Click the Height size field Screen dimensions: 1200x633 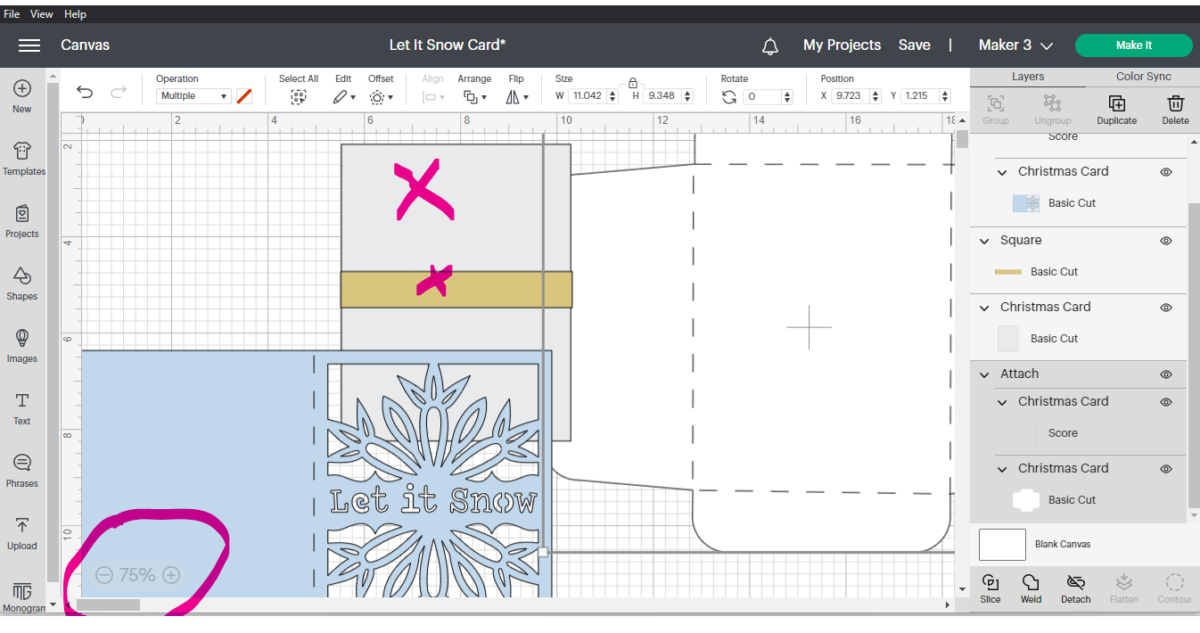669,96
